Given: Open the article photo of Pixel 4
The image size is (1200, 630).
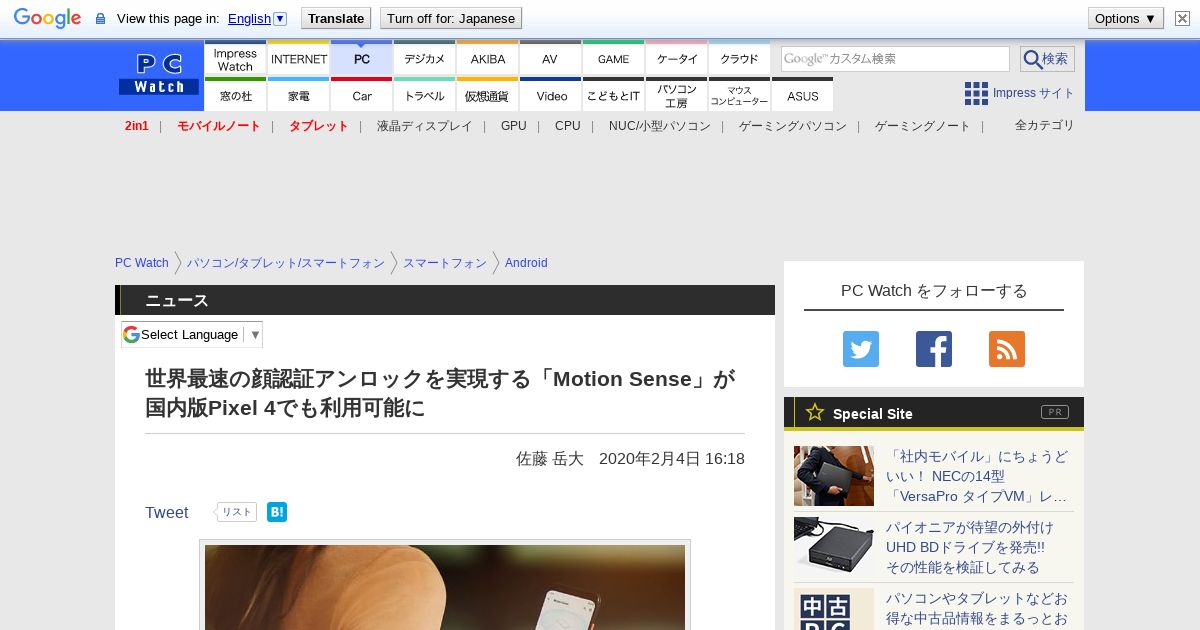Looking at the screenshot, I should pos(445,587).
